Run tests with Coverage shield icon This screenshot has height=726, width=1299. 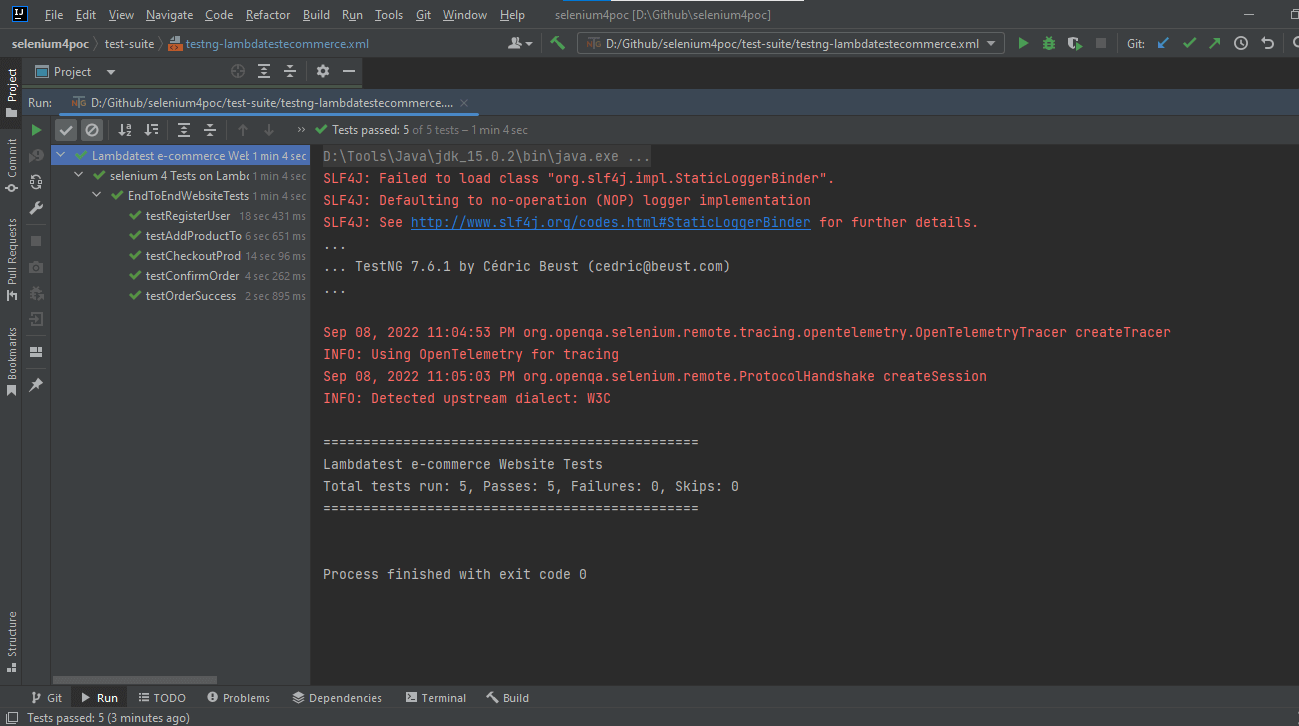point(1075,43)
